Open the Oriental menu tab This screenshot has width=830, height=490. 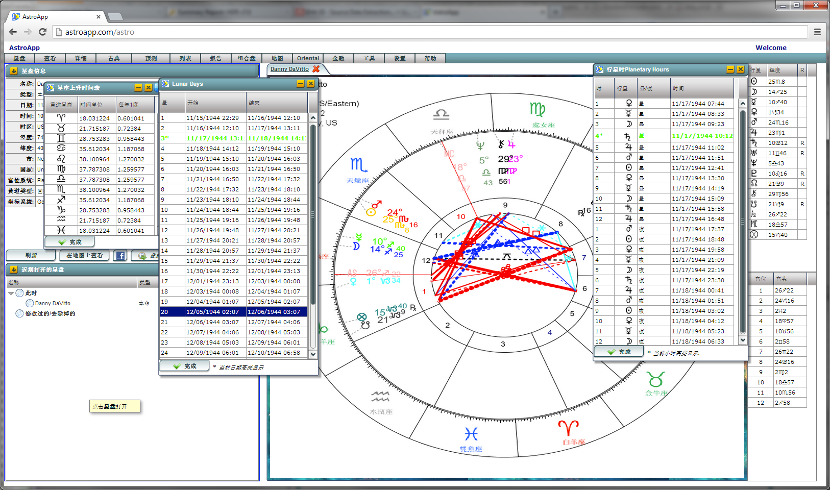tap(309, 59)
